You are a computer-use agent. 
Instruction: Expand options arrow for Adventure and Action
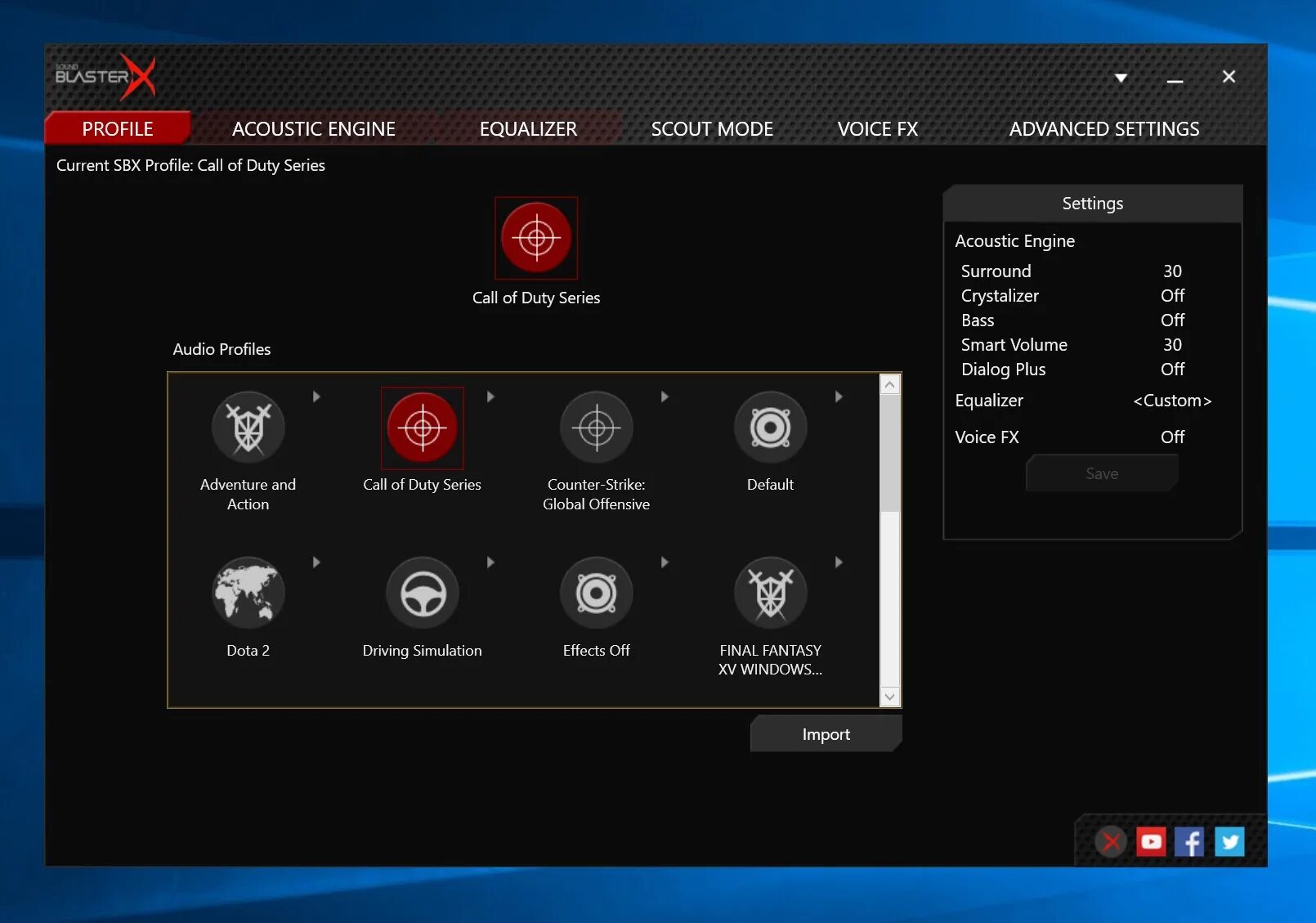pyautogui.click(x=316, y=397)
